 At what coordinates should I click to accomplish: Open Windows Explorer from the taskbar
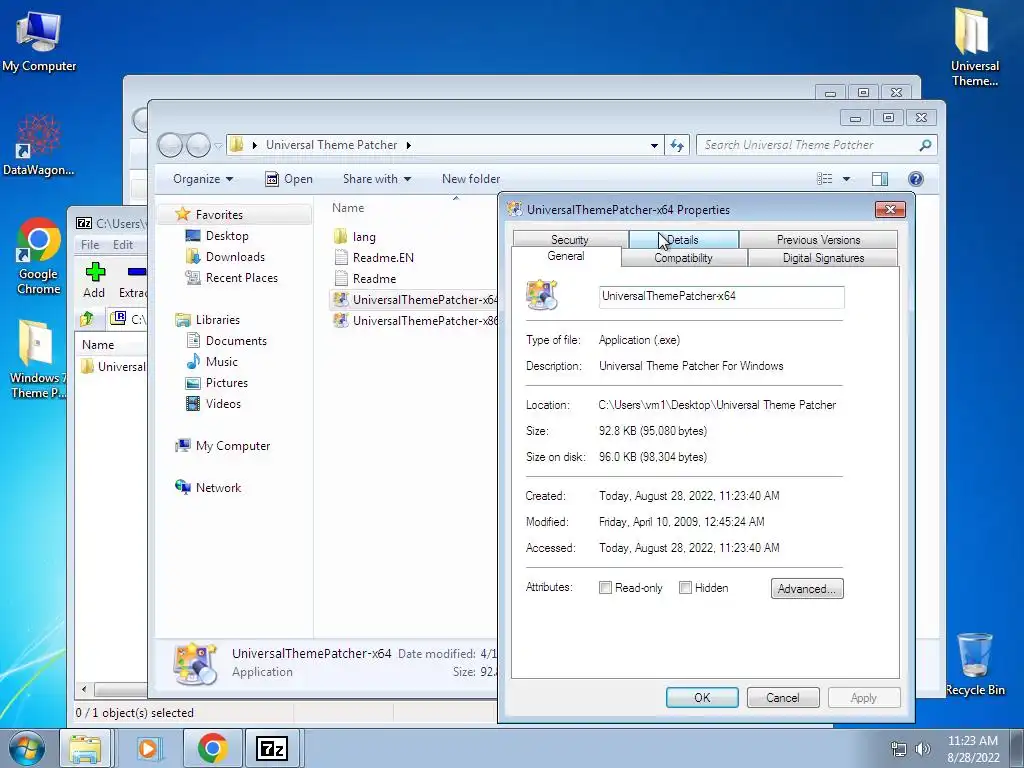pyautogui.click(x=86, y=748)
